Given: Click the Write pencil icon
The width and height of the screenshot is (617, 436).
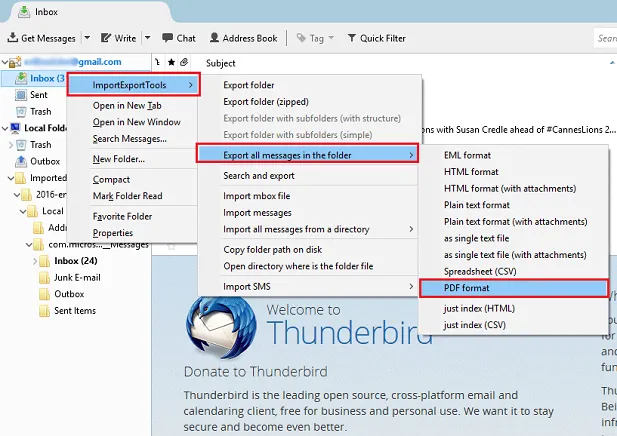Looking at the screenshot, I should click(x=106, y=38).
